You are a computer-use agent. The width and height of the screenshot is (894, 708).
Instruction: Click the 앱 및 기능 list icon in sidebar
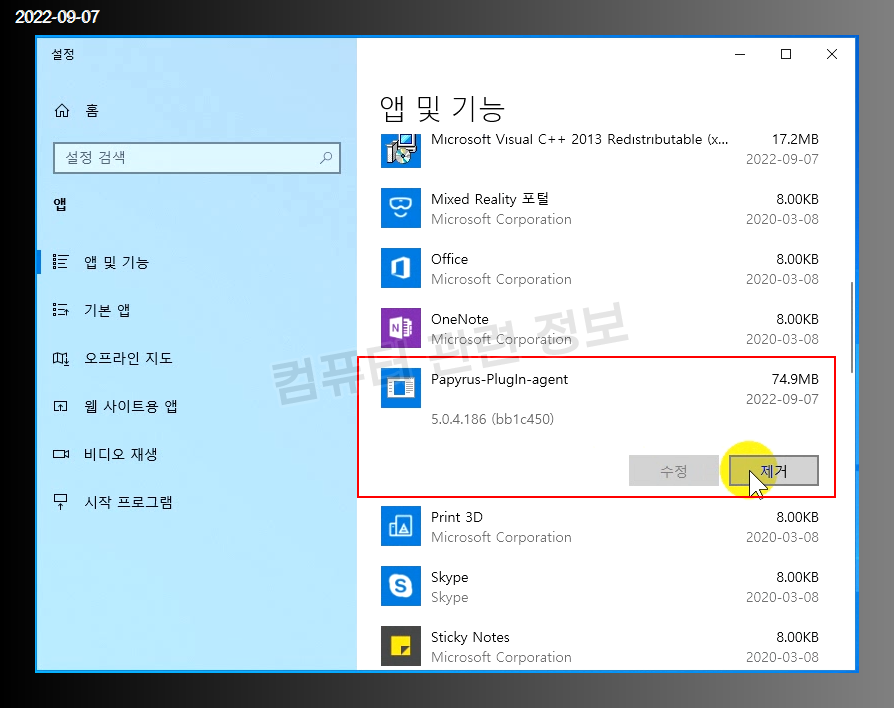60,262
